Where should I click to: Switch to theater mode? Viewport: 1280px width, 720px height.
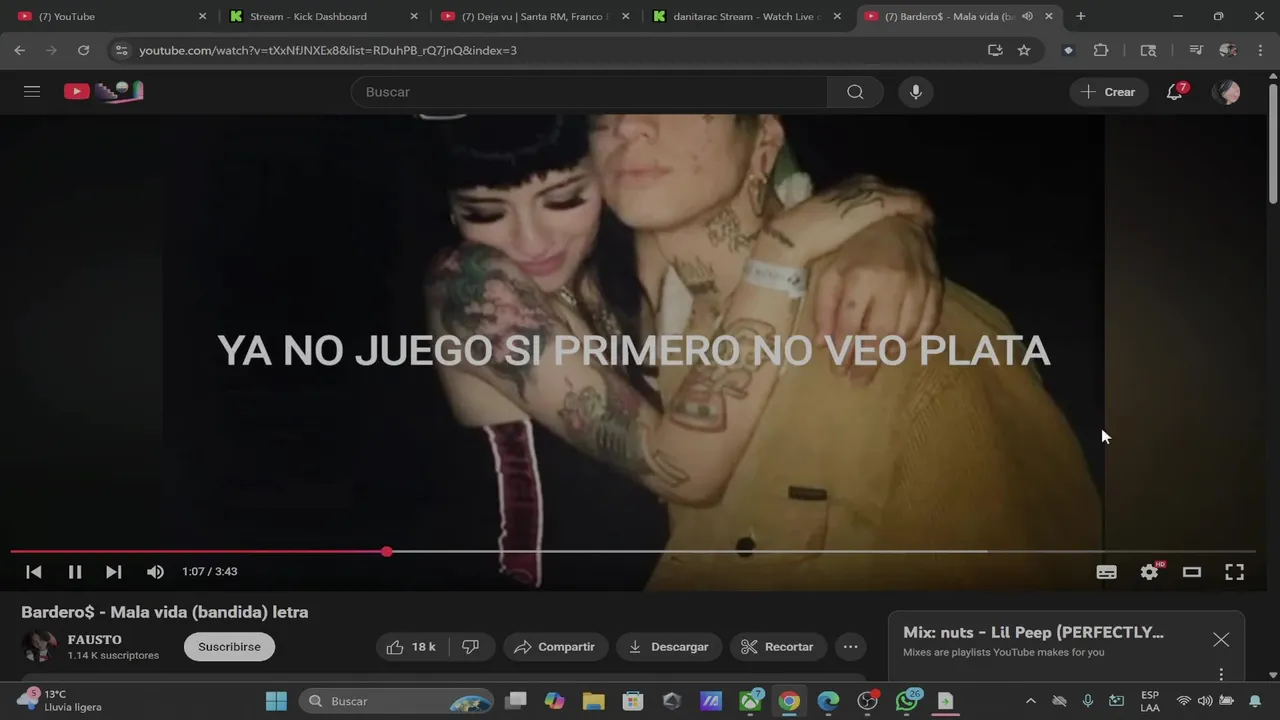[1192, 572]
